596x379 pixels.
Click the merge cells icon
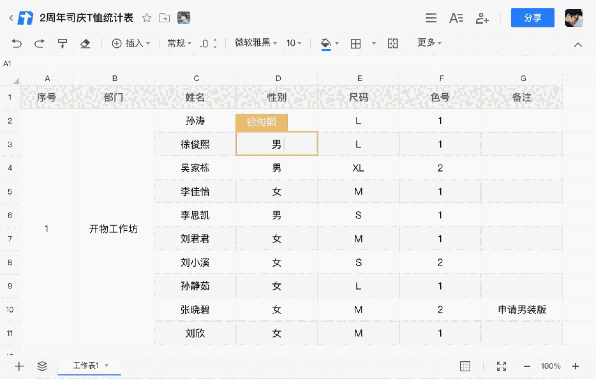pos(393,43)
